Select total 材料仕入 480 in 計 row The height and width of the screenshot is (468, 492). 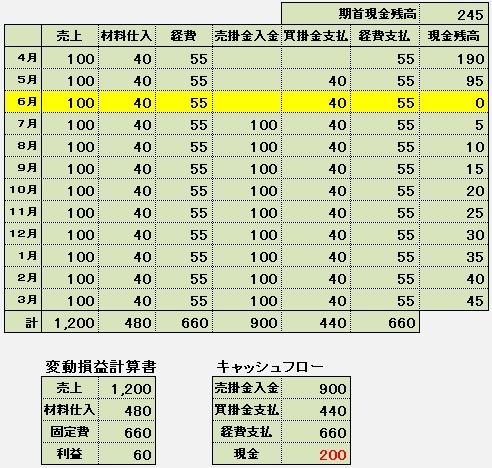coord(127,322)
